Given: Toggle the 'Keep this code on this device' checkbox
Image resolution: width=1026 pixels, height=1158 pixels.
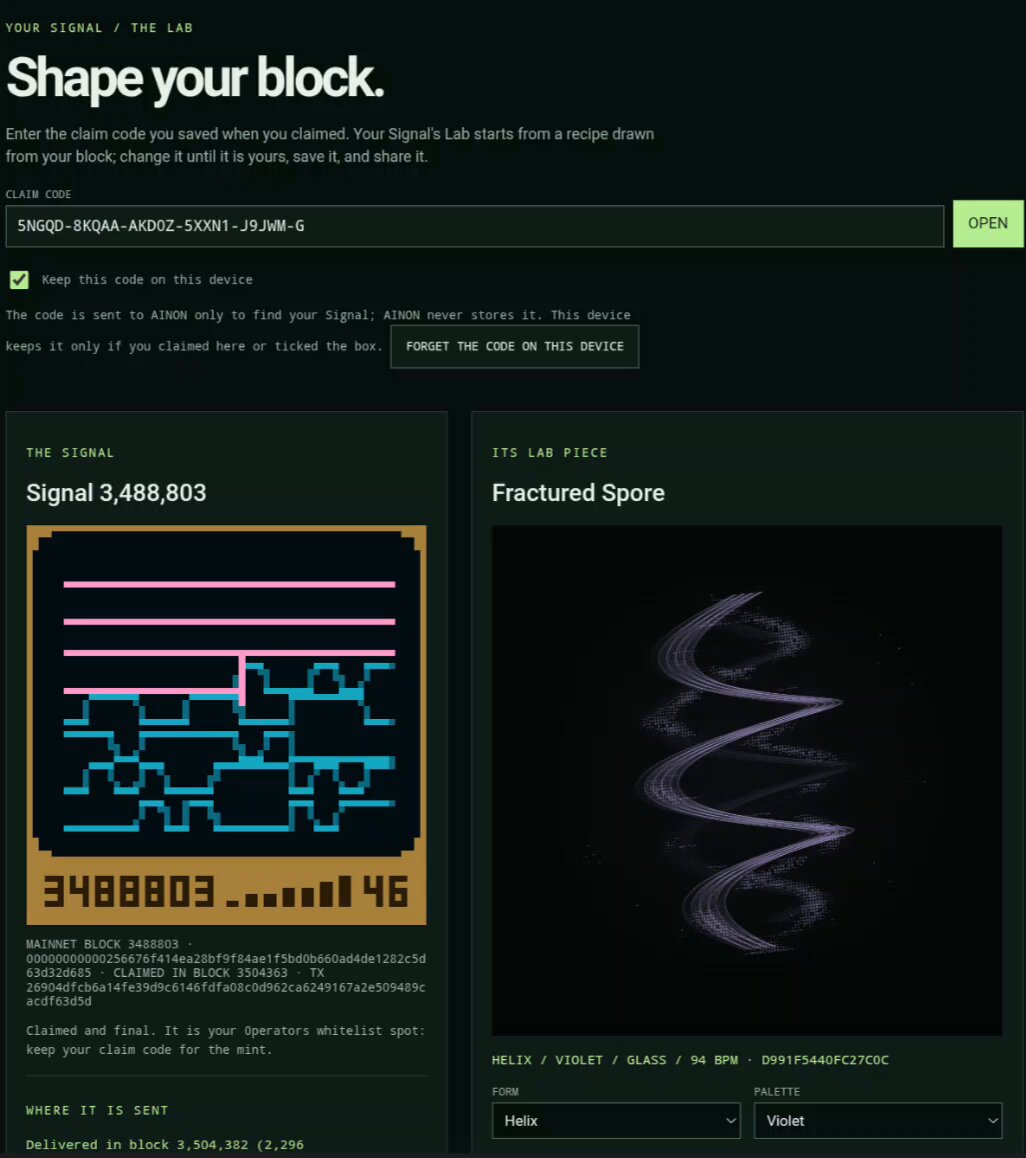Looking at the screenshot, I should 19,280.
